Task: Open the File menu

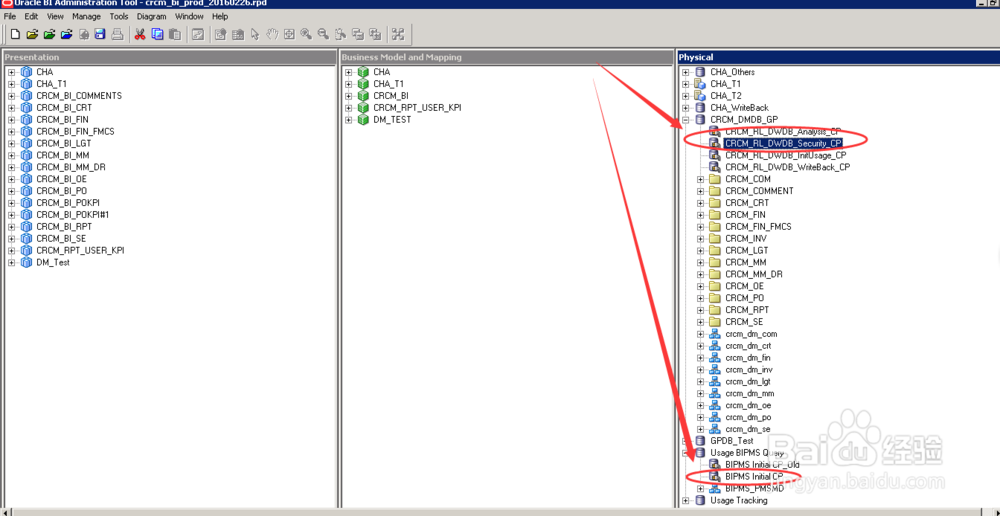Action: (x=10, y=17)
